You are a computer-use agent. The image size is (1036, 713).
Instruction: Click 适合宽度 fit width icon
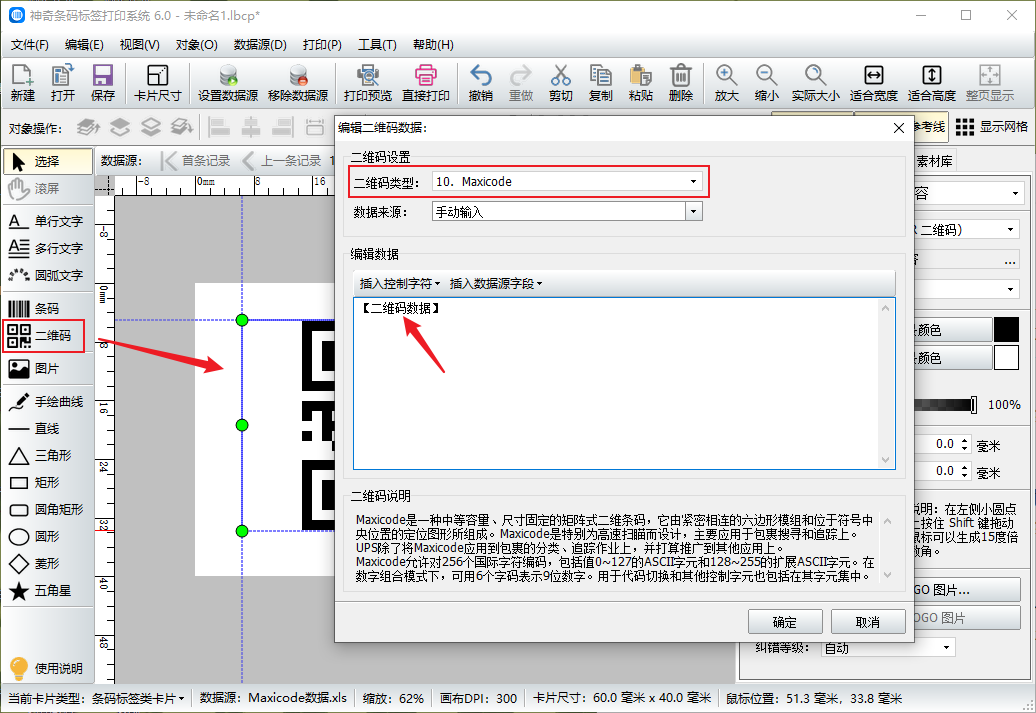tap(873, 83)
